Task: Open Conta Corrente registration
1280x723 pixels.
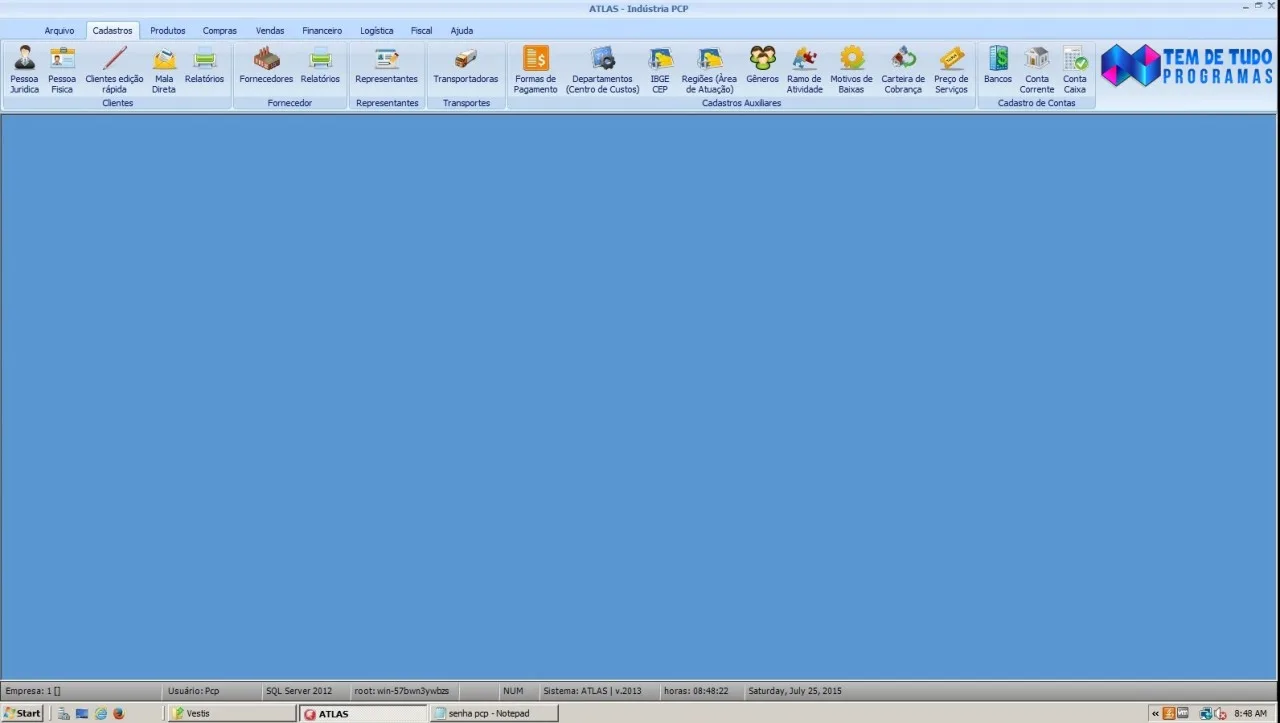Action: coord(1037,69)
